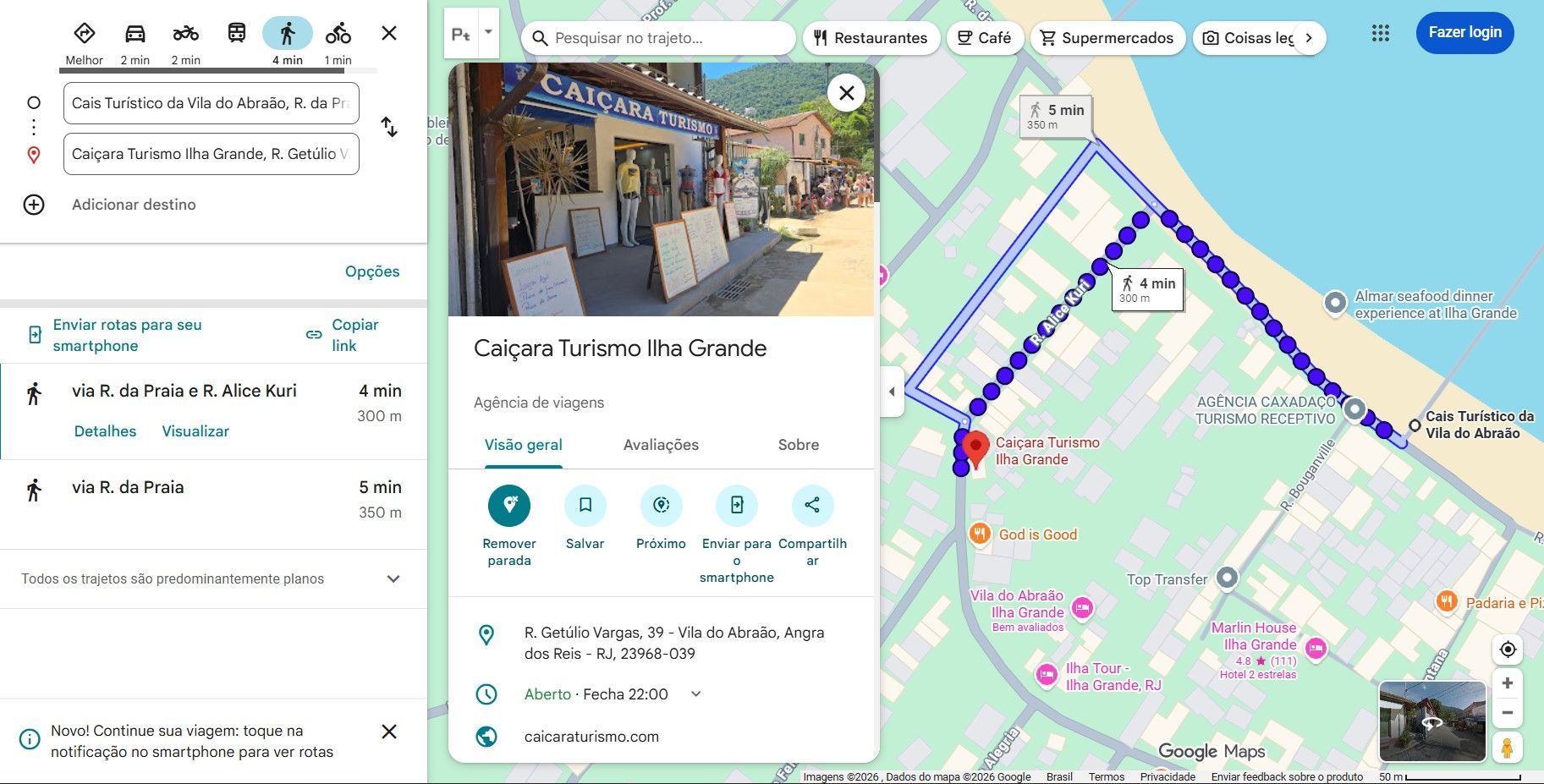Screen dimensions: 1544x784
Task: Collapse the side panel with the arrow
Action: point(892,392)
